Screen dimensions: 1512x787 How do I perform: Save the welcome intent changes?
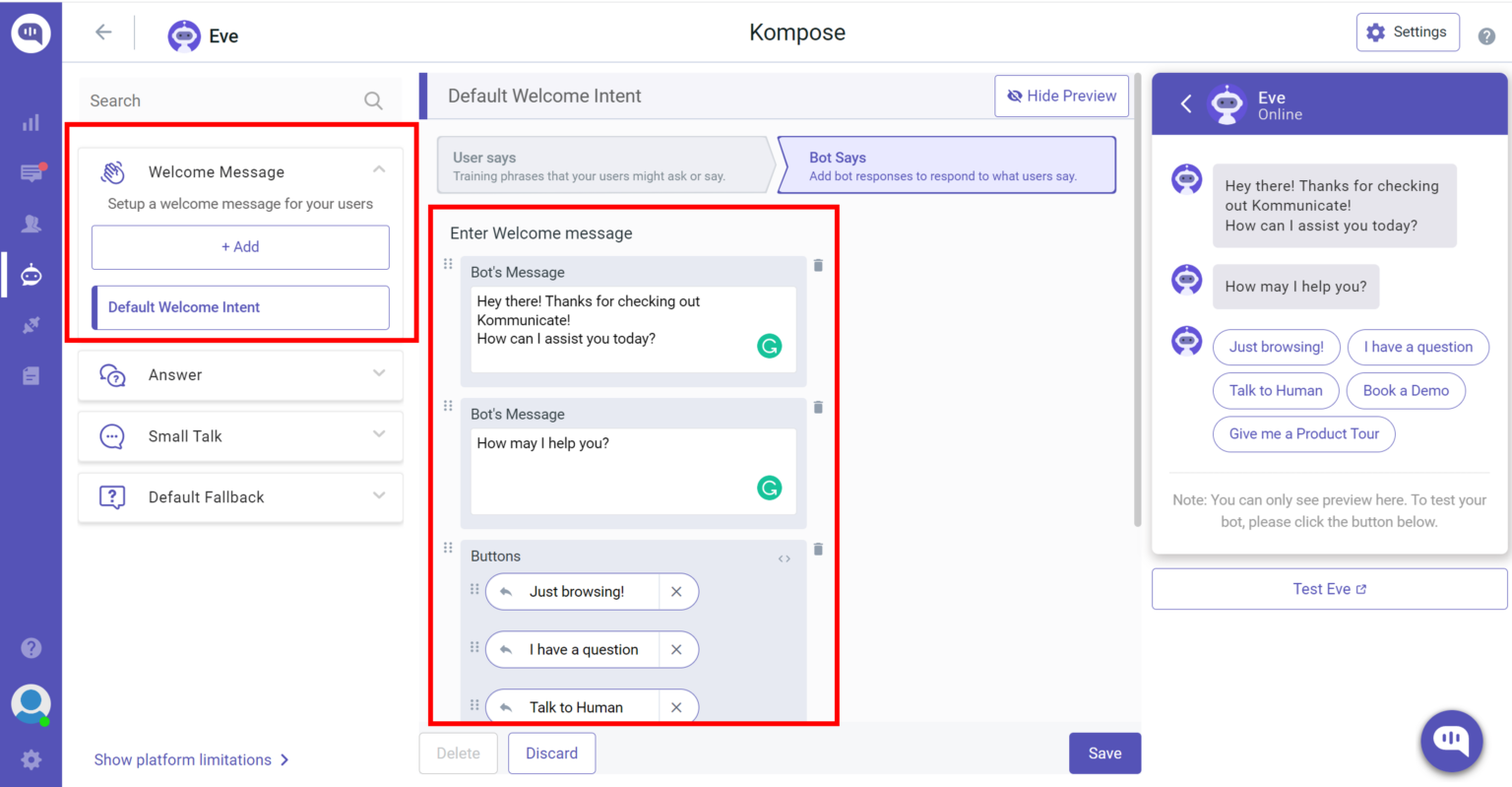click(x=1104, y=753)
